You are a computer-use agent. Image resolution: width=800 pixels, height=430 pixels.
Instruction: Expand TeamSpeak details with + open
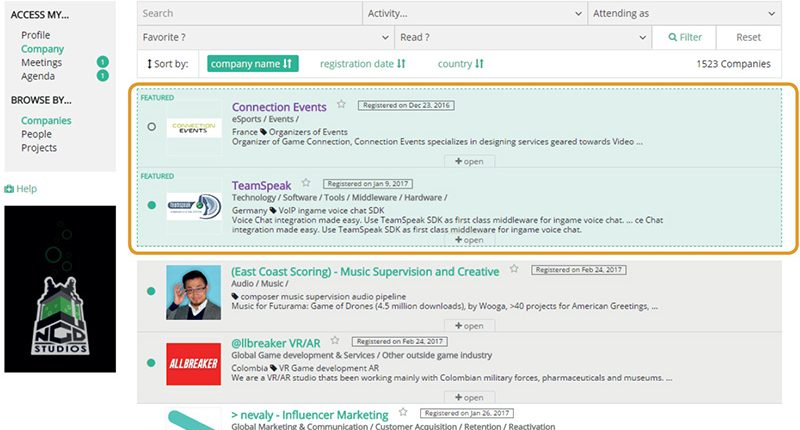click(x=469, y=240)
